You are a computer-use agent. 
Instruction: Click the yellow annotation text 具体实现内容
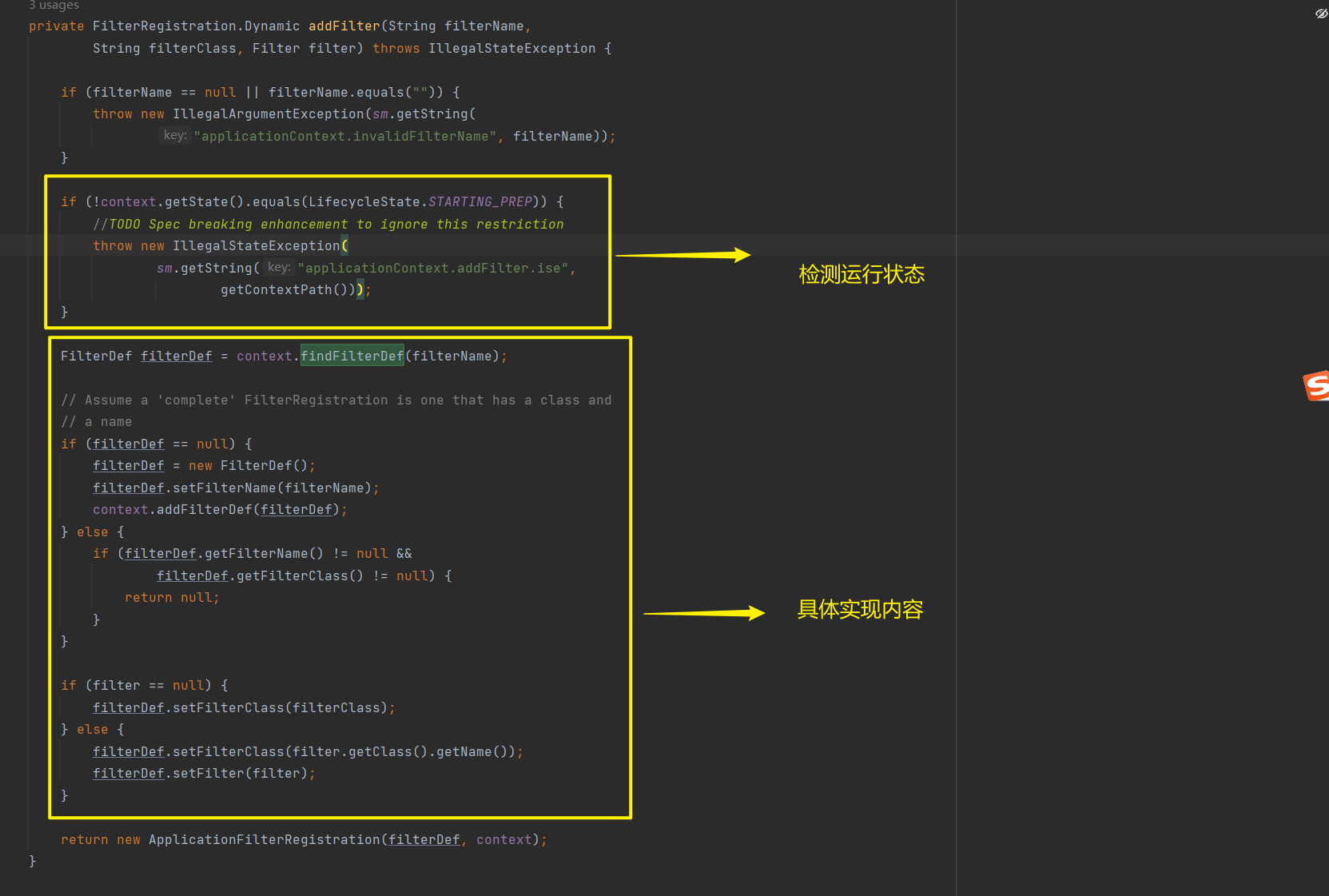click(860, 610)
